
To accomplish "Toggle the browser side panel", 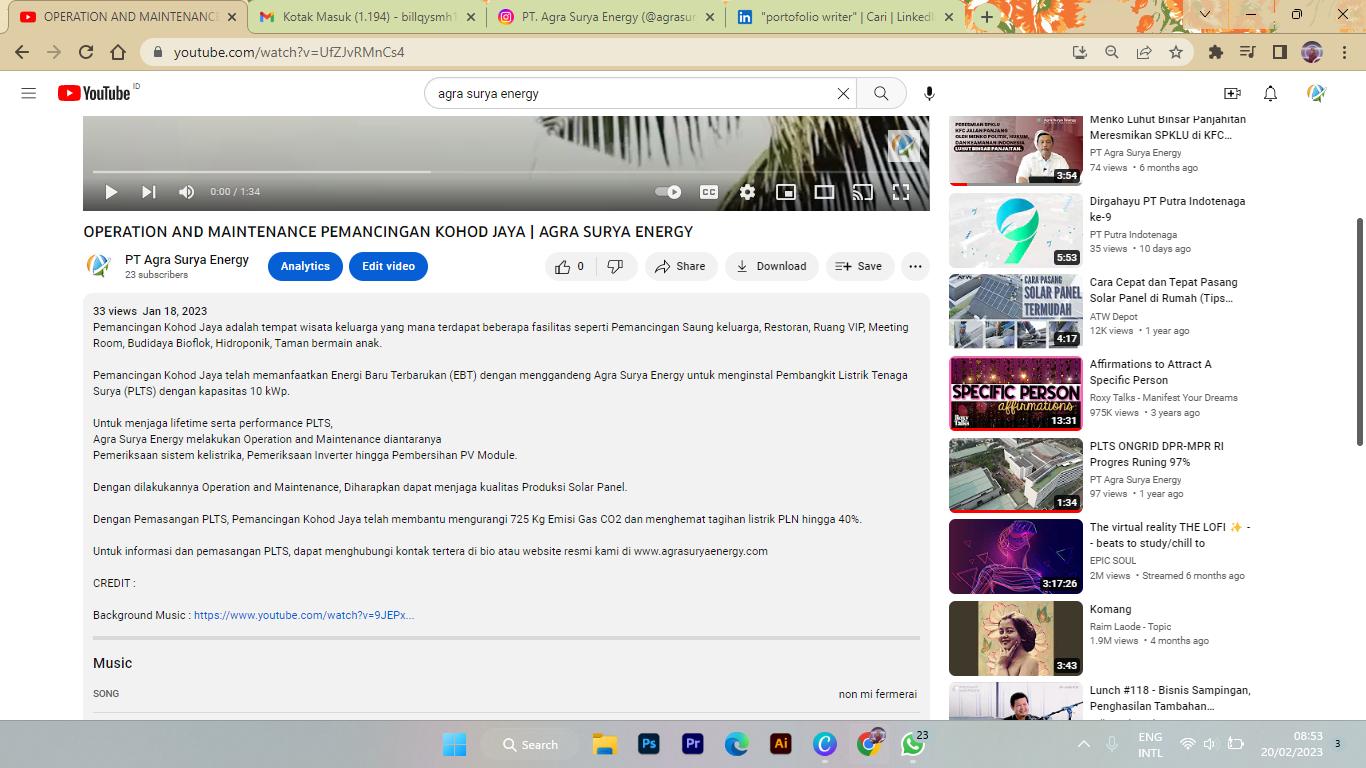I will [x=1280, y=52].
